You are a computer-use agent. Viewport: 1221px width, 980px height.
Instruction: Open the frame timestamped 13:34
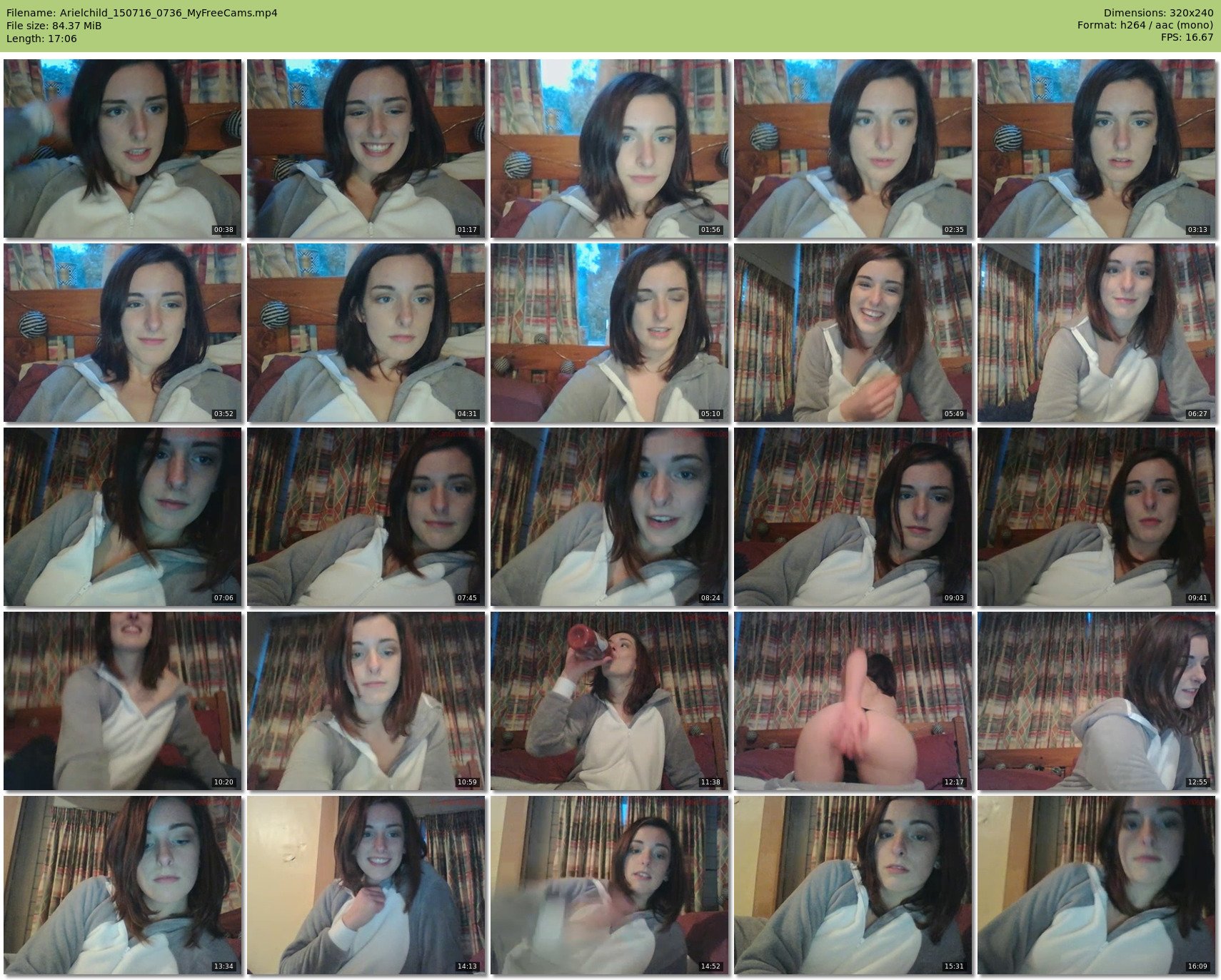click(122, 885)
